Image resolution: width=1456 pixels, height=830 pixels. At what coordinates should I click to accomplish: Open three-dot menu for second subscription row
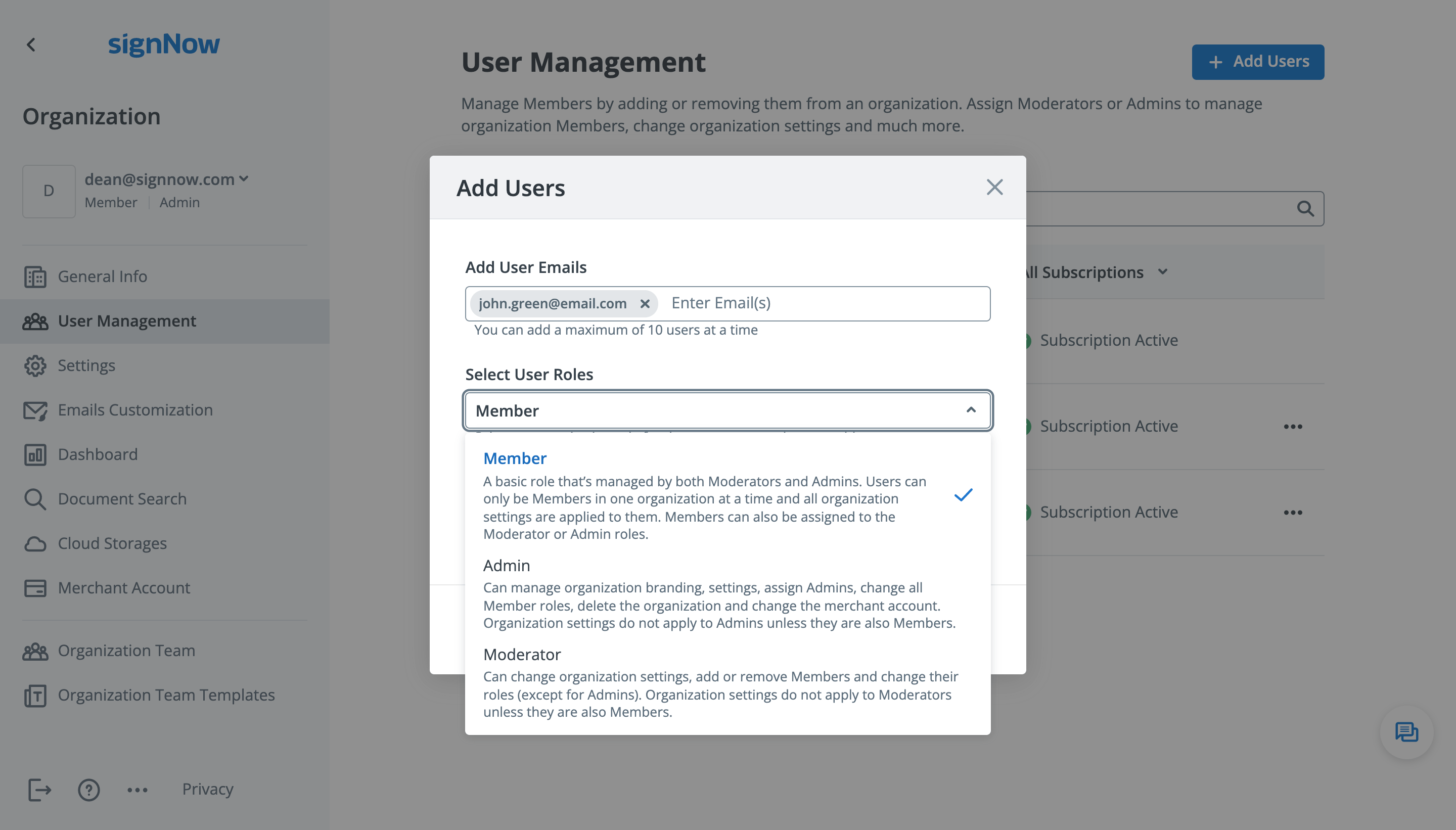click(1292, 427)
